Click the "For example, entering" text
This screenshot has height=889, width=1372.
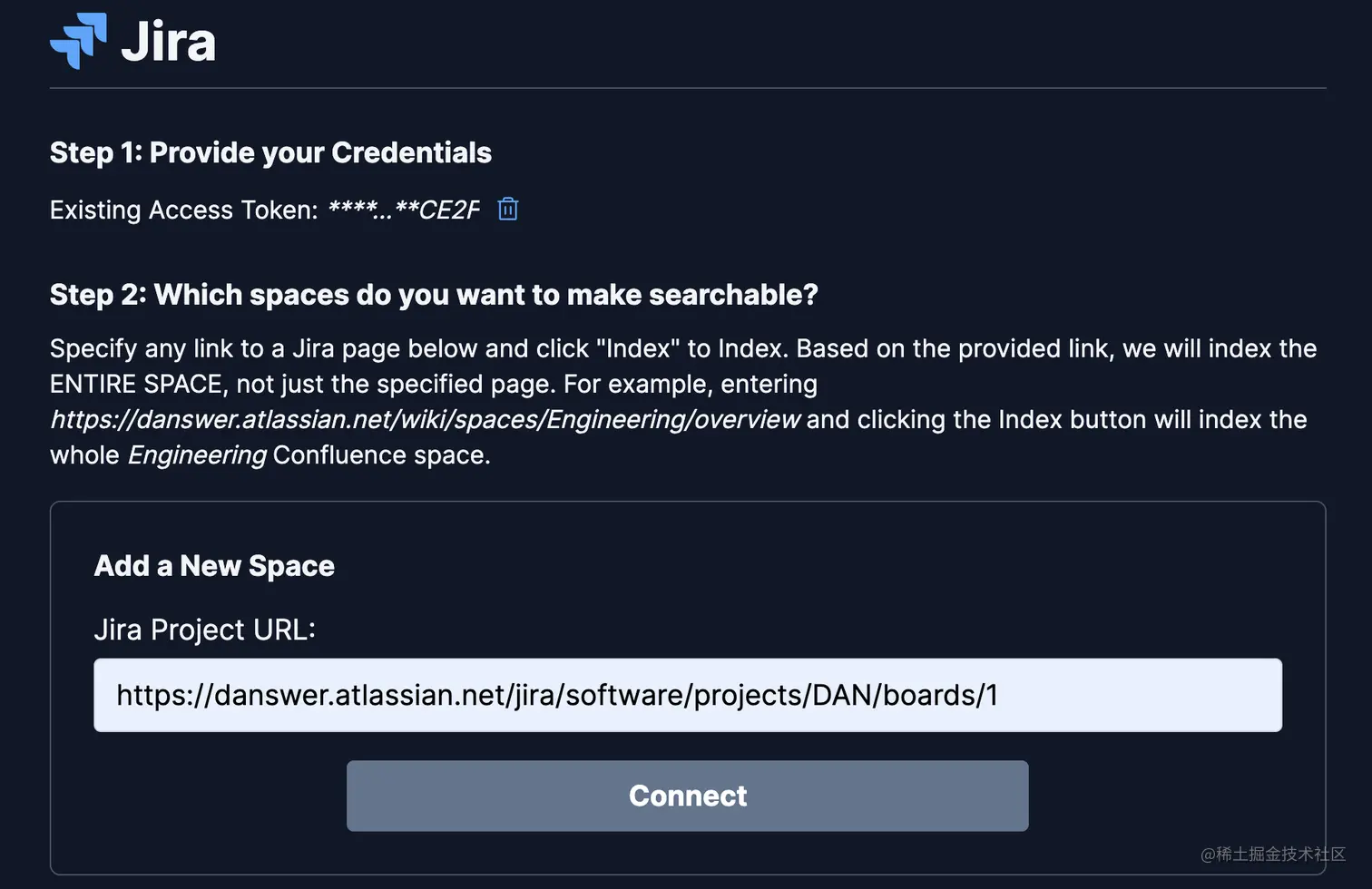[690, 385]
